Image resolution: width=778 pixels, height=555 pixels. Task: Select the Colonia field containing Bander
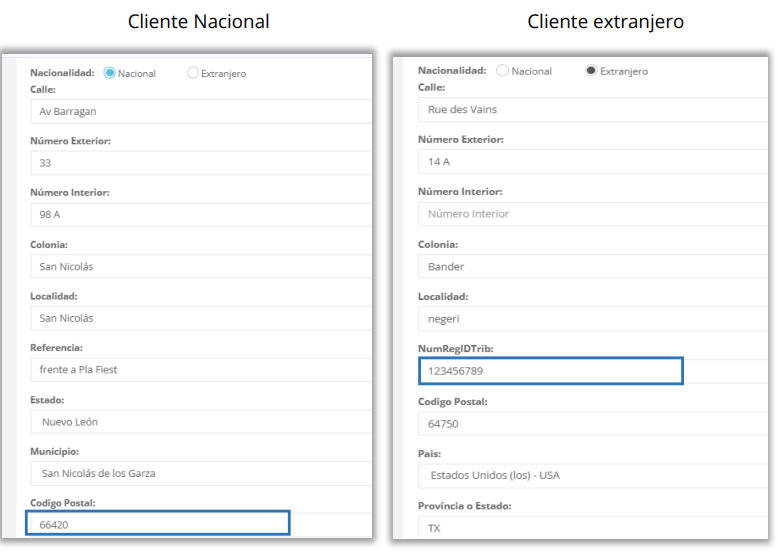(x=592, y=267)
